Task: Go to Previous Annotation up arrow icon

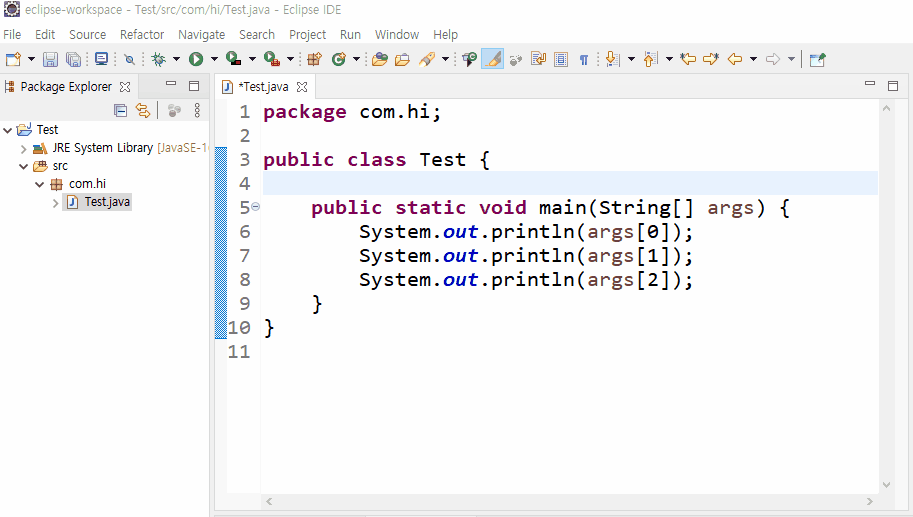Action: 650,59
